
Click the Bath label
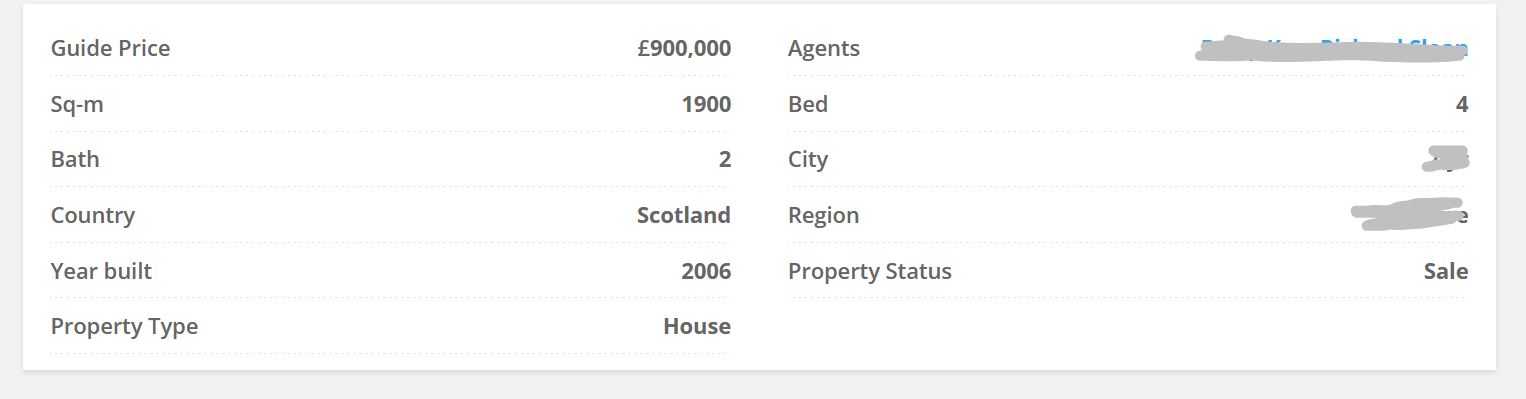click(75, 159)
